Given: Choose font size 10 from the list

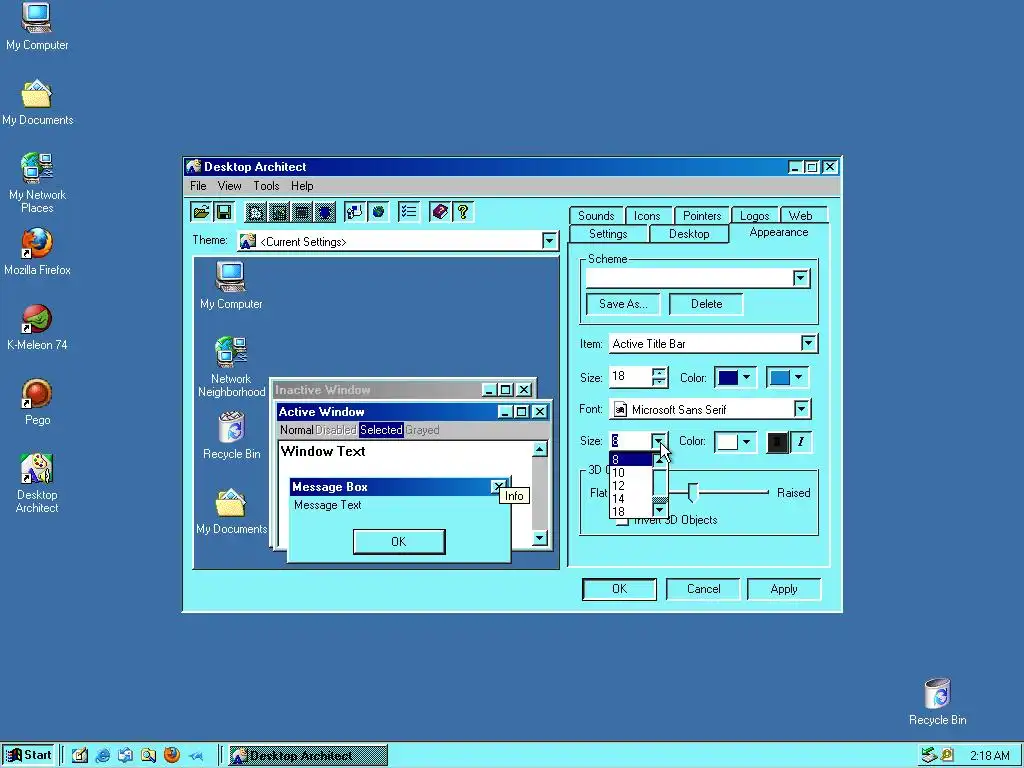Looking at the screenshot, I should coord(631,473).
